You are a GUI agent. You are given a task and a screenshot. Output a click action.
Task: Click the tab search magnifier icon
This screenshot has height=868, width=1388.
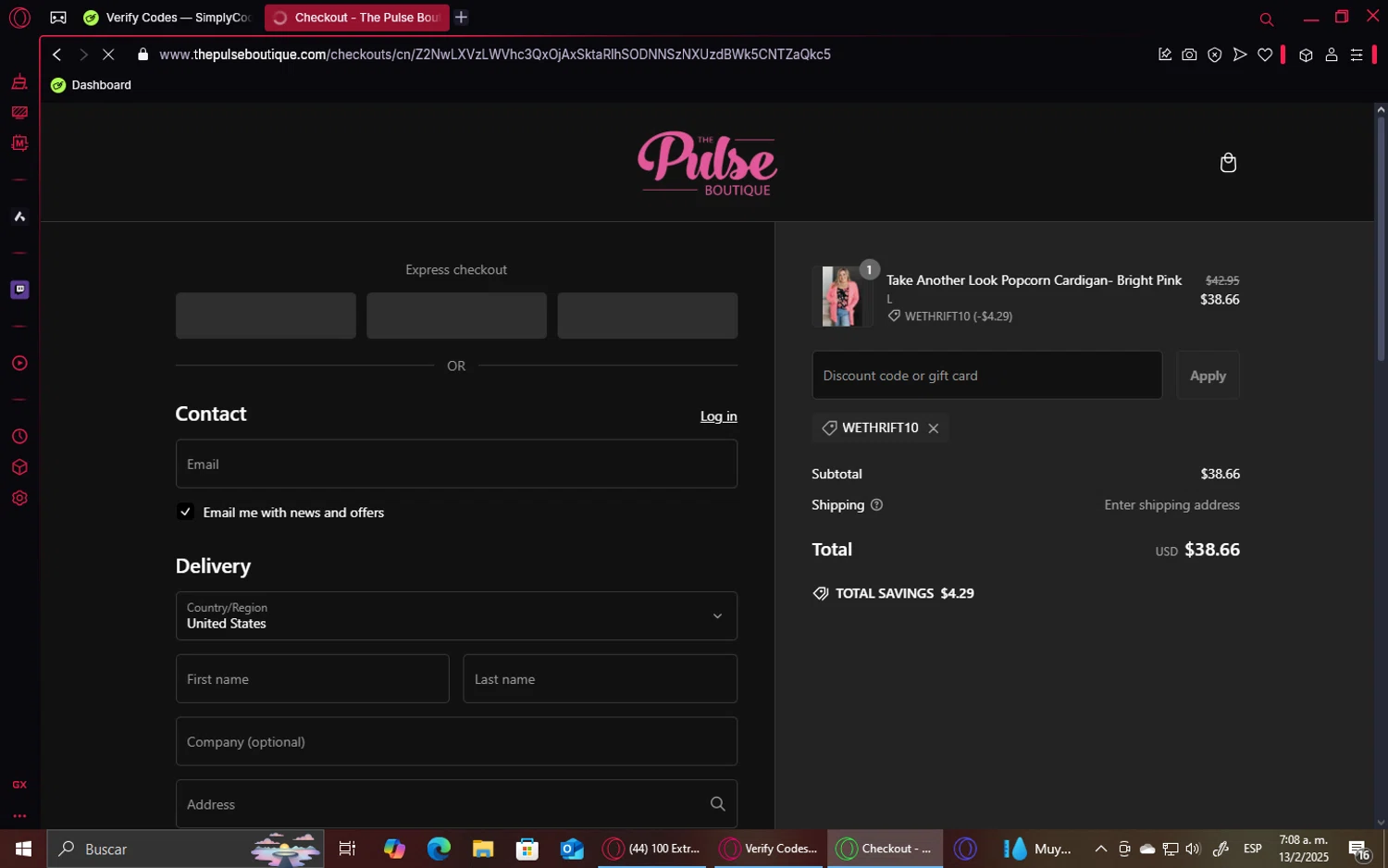[1266, 19]
